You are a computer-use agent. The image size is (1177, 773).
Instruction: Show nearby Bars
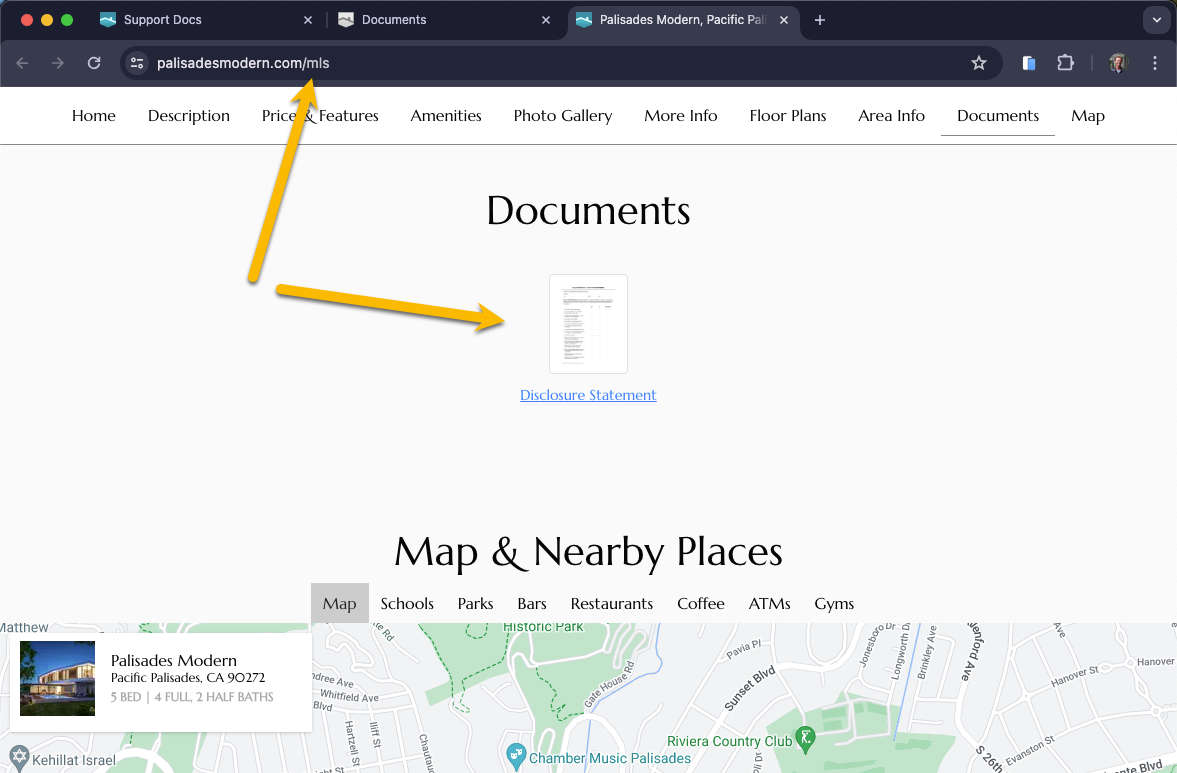531,603
